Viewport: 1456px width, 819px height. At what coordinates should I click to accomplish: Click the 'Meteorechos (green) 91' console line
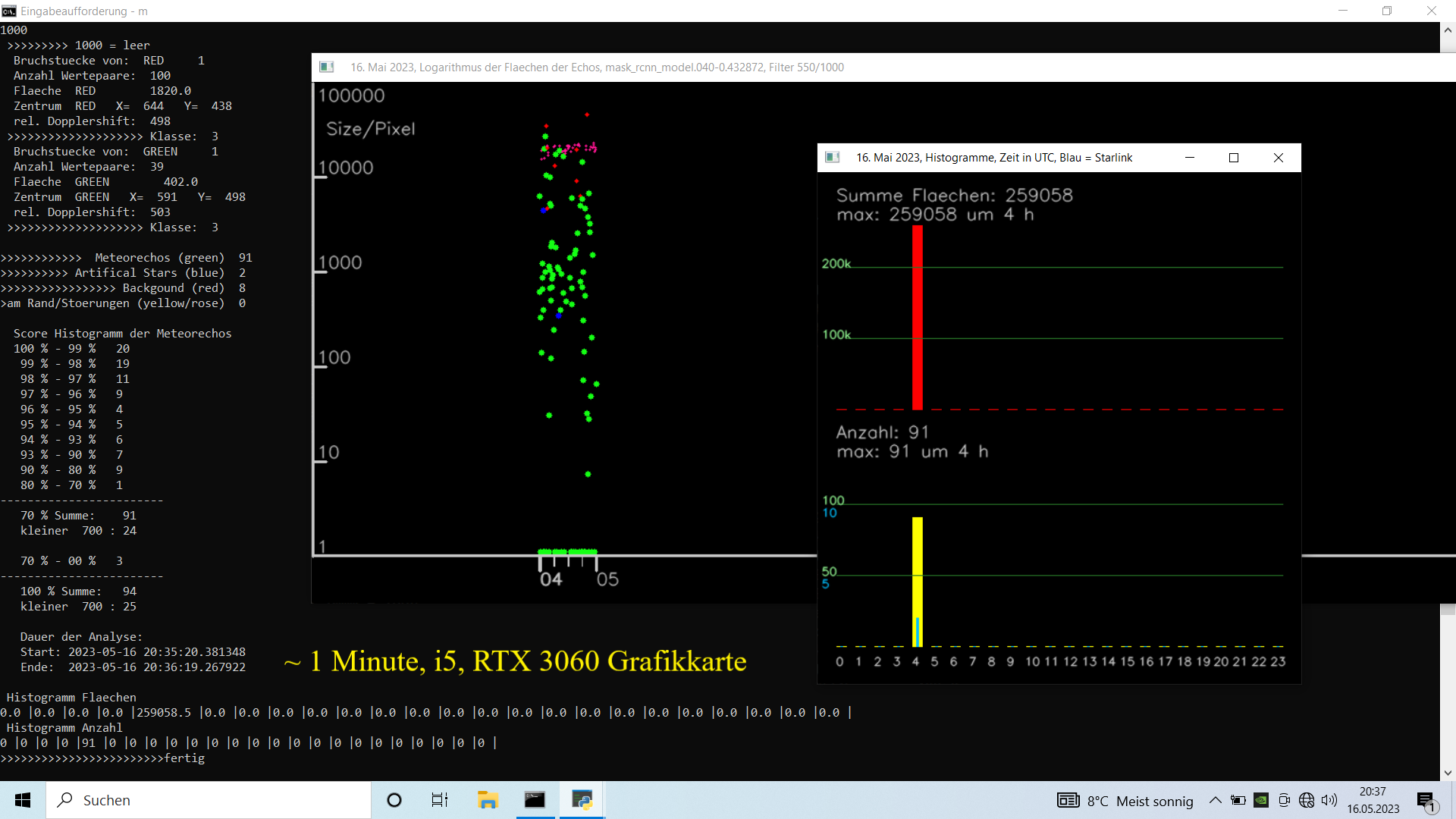click(127, 258)
